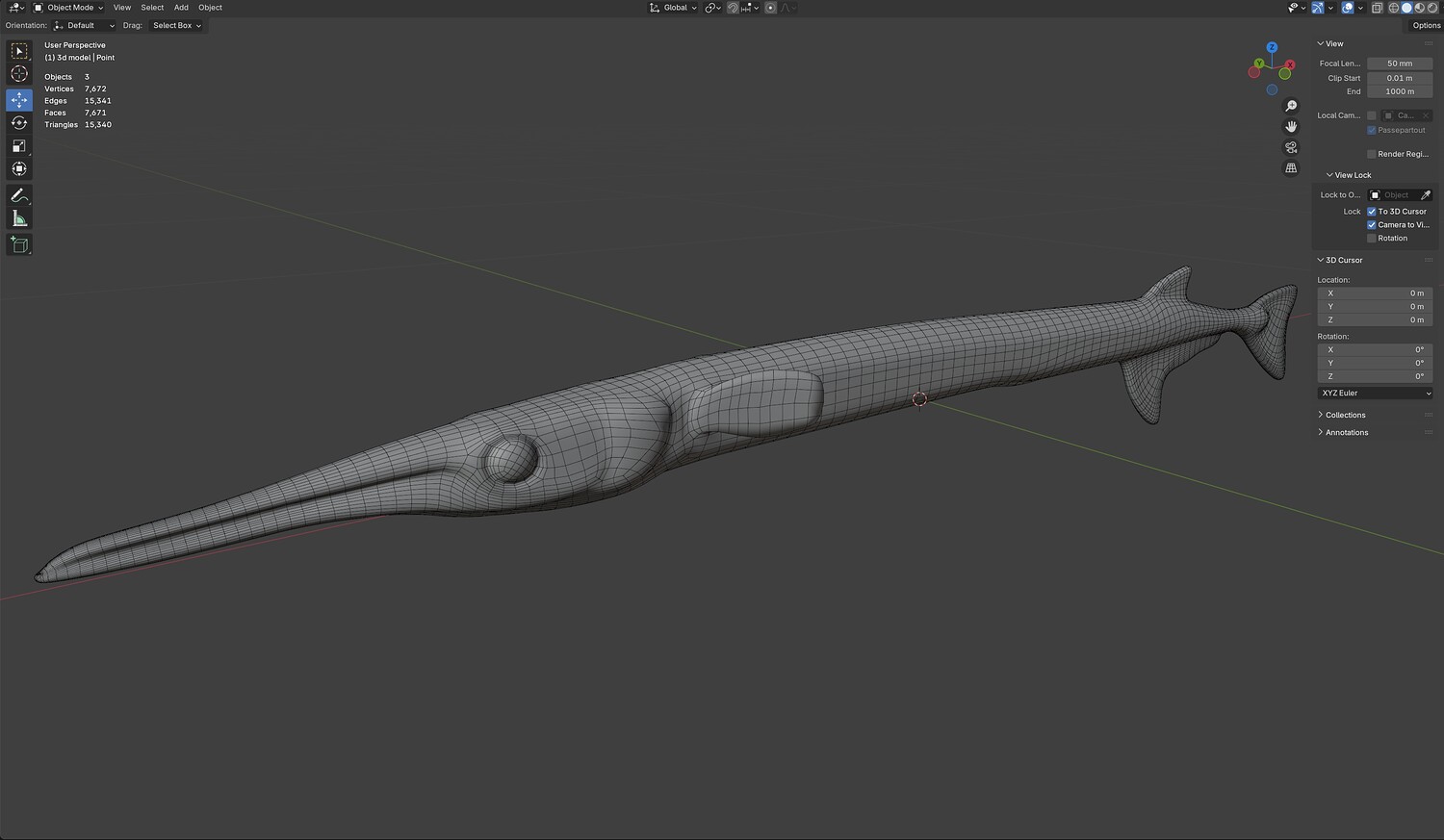Open the Object menu
Image resolution: width=1444 pixels, height=840 pixels.
click(210, 8)
